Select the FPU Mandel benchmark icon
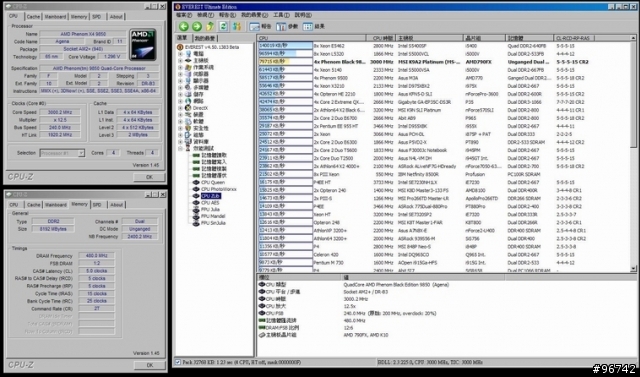 (x=196, y=216)
